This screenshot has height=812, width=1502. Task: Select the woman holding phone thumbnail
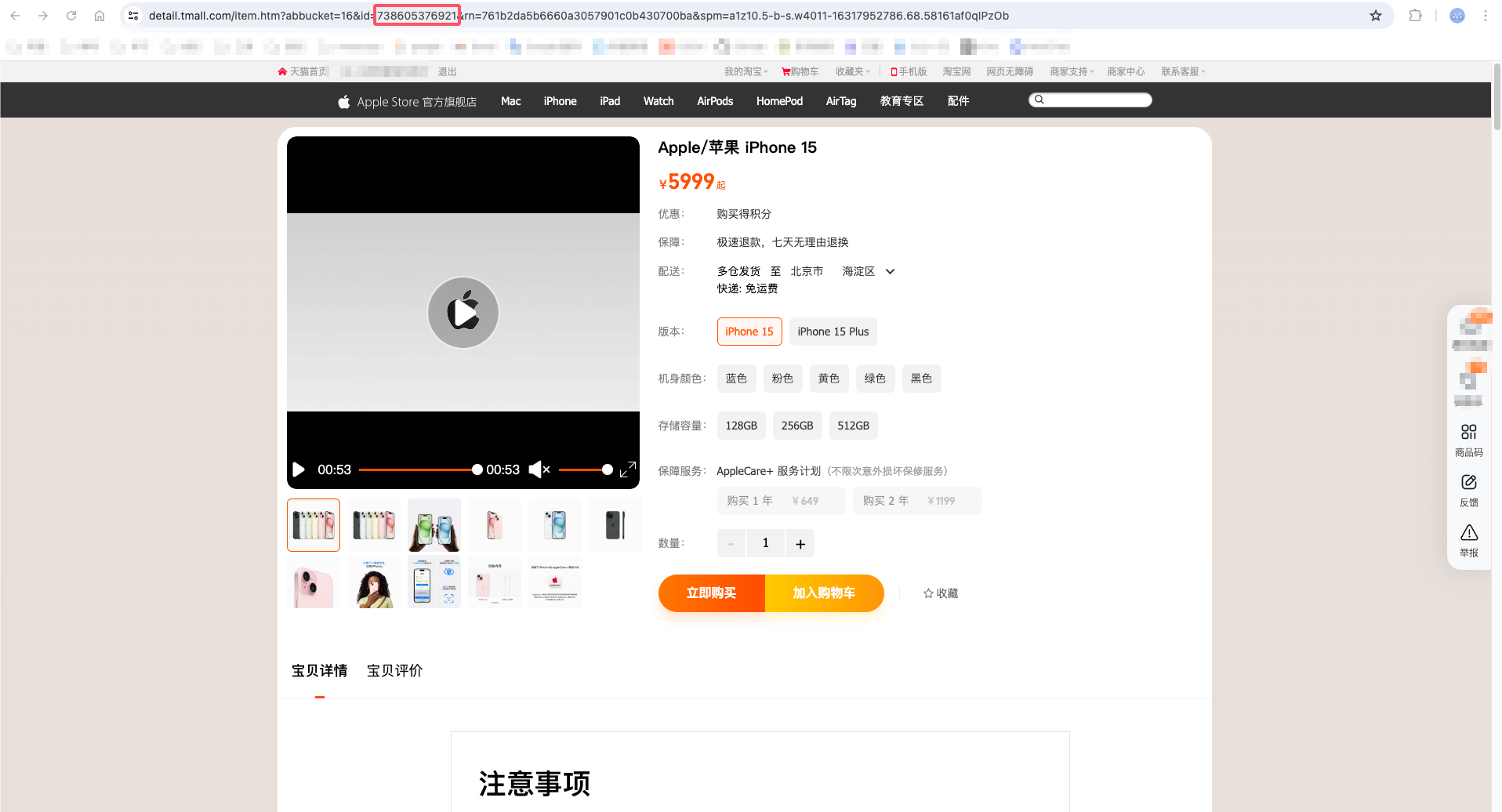pos(374,582)
